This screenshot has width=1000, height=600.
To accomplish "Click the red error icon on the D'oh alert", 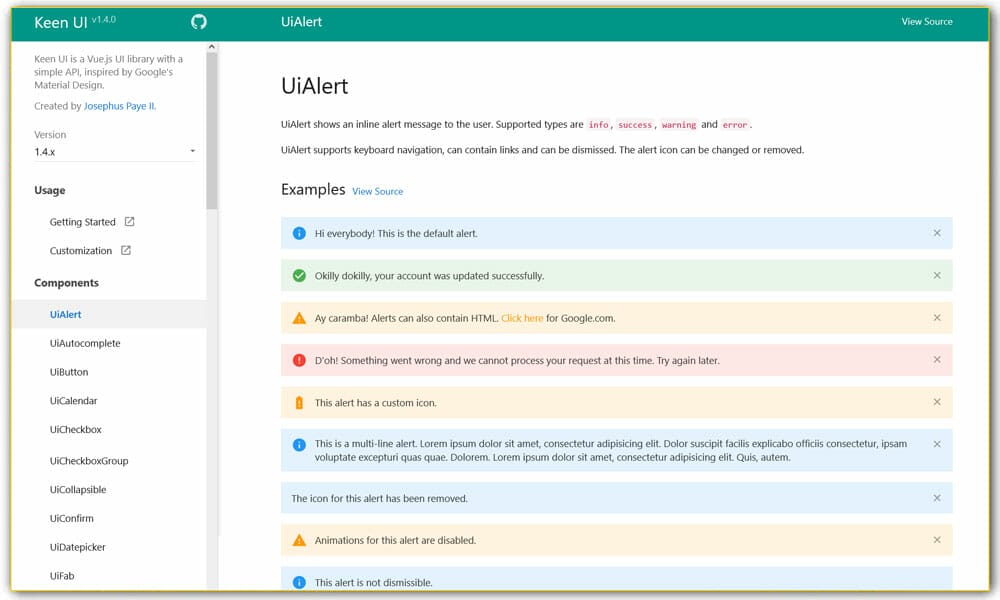I will 298,359.
